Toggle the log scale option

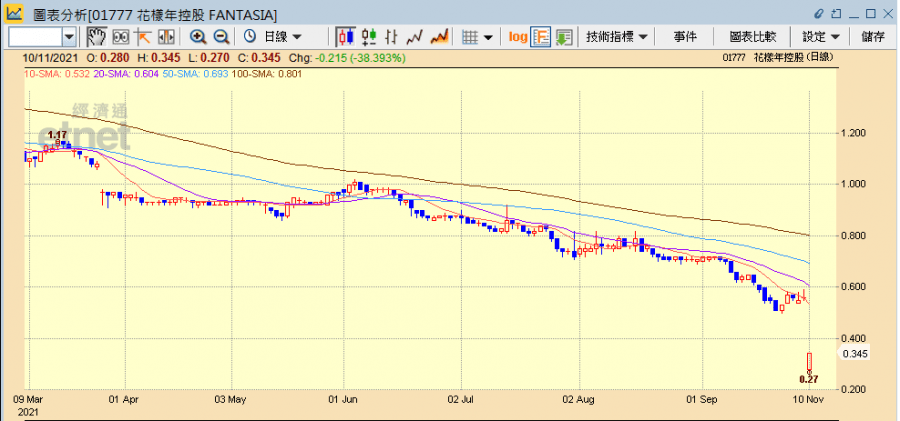(x=517, y=37)
